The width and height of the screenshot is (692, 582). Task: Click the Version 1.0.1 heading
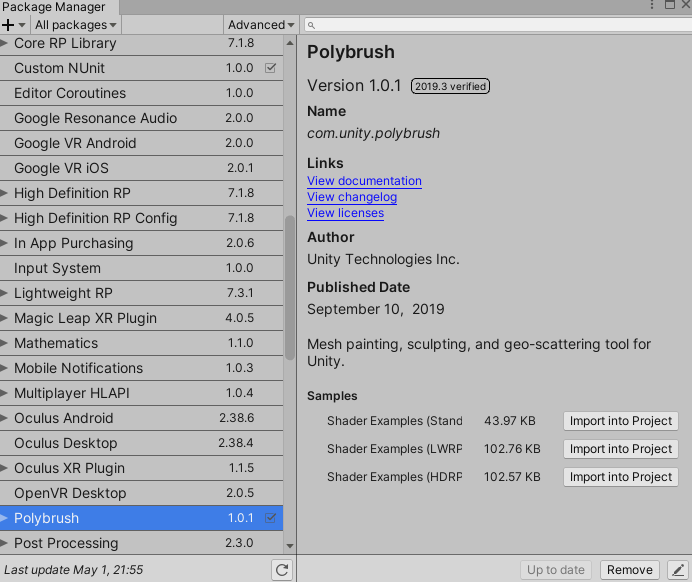tap(354, 86)
